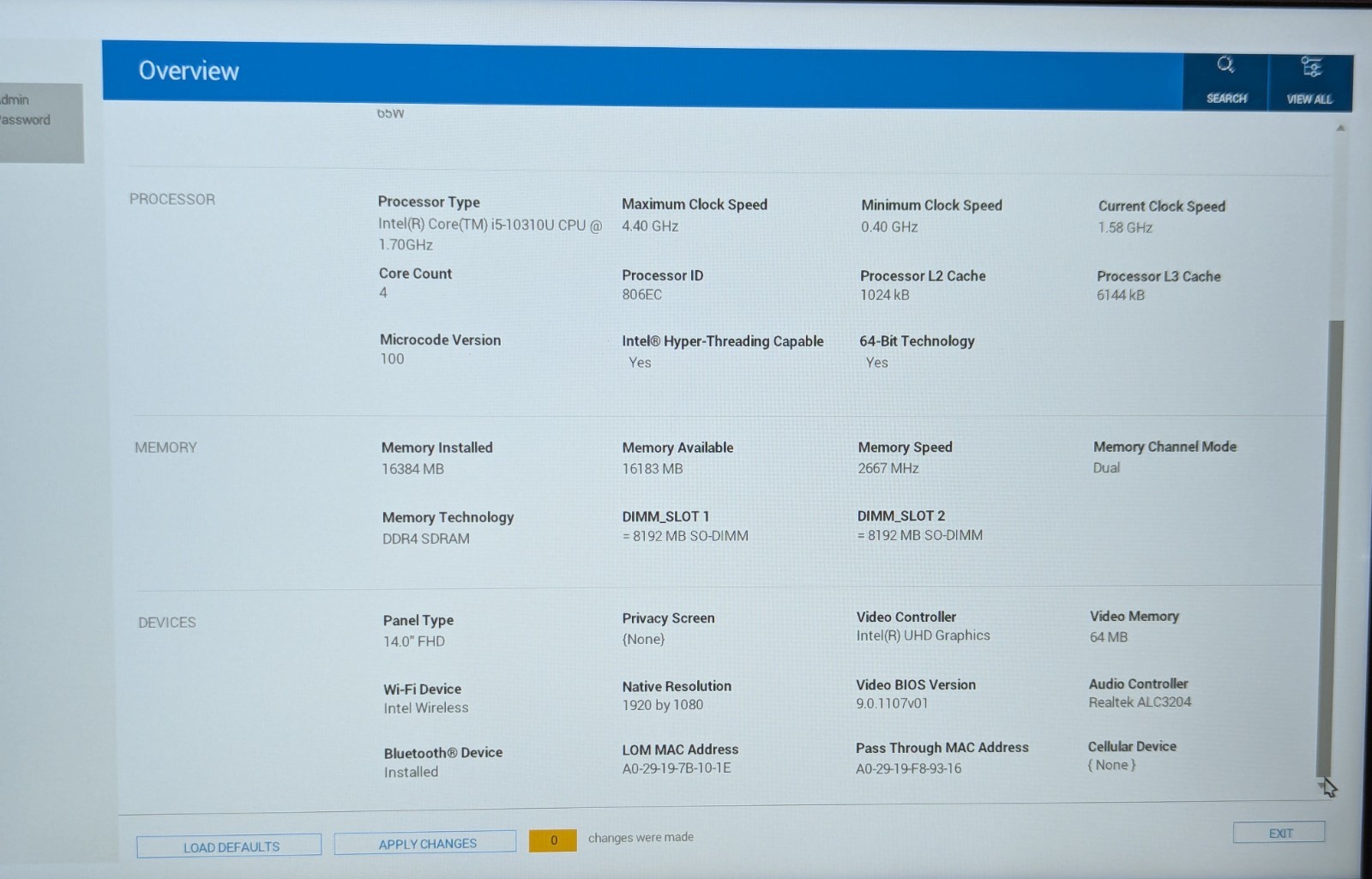This screenshot has width=1372, height=879.
Task: Select the Processor Type value text
Action: [x=490, y=234]
